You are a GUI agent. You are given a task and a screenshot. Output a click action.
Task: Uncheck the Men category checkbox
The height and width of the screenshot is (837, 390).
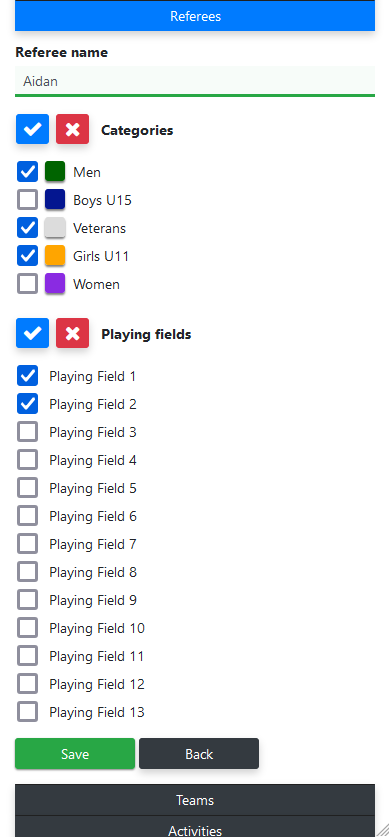pos(28,172)
